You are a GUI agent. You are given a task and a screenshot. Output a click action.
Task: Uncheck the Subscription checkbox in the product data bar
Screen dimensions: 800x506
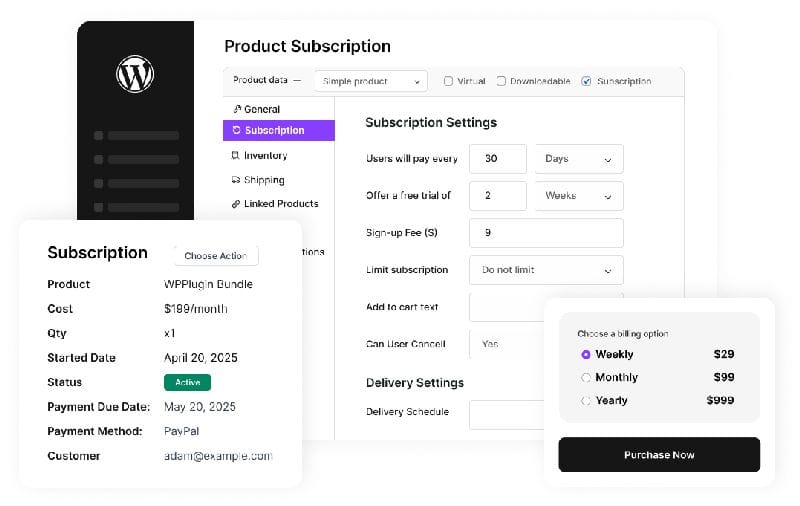586,81
